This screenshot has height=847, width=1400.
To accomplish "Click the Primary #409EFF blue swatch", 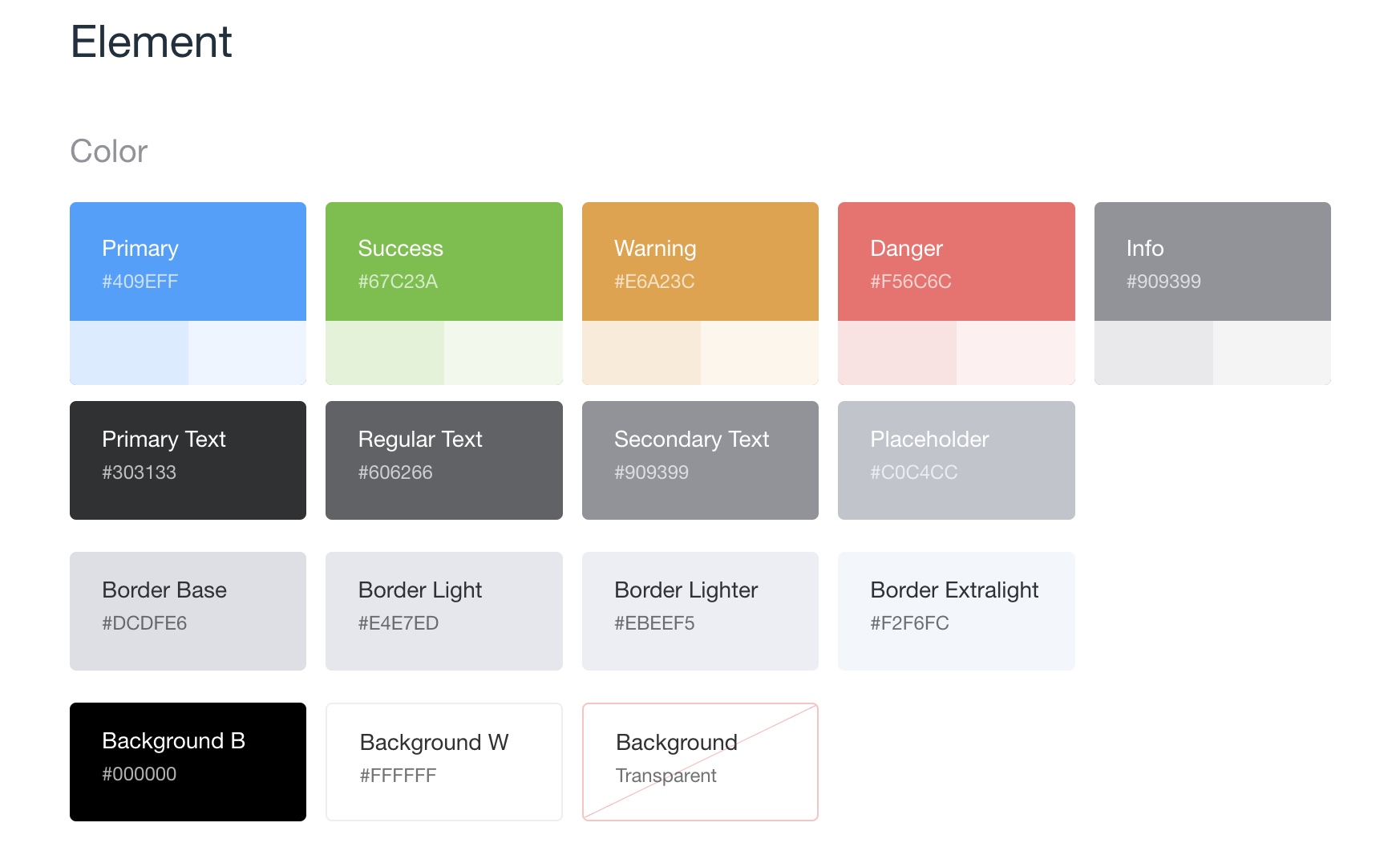I will [188, 261].
